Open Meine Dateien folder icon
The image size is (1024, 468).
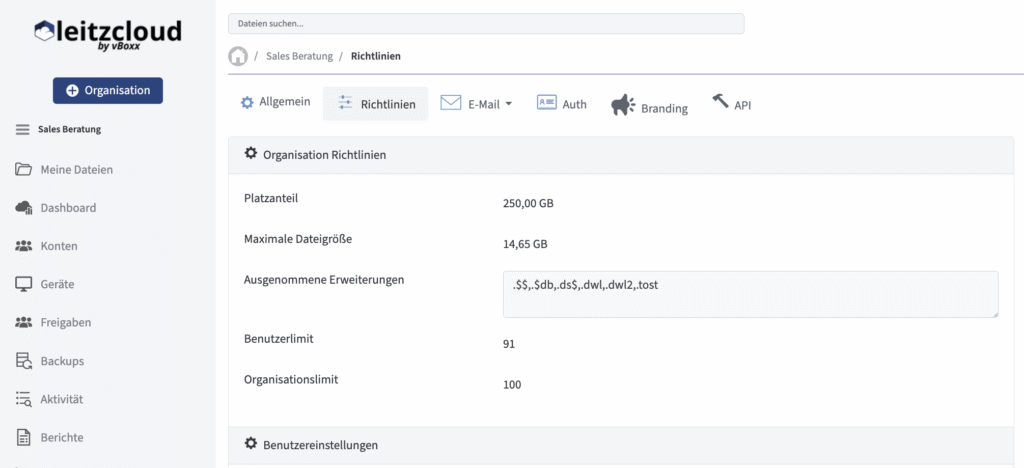click(24, 169)
